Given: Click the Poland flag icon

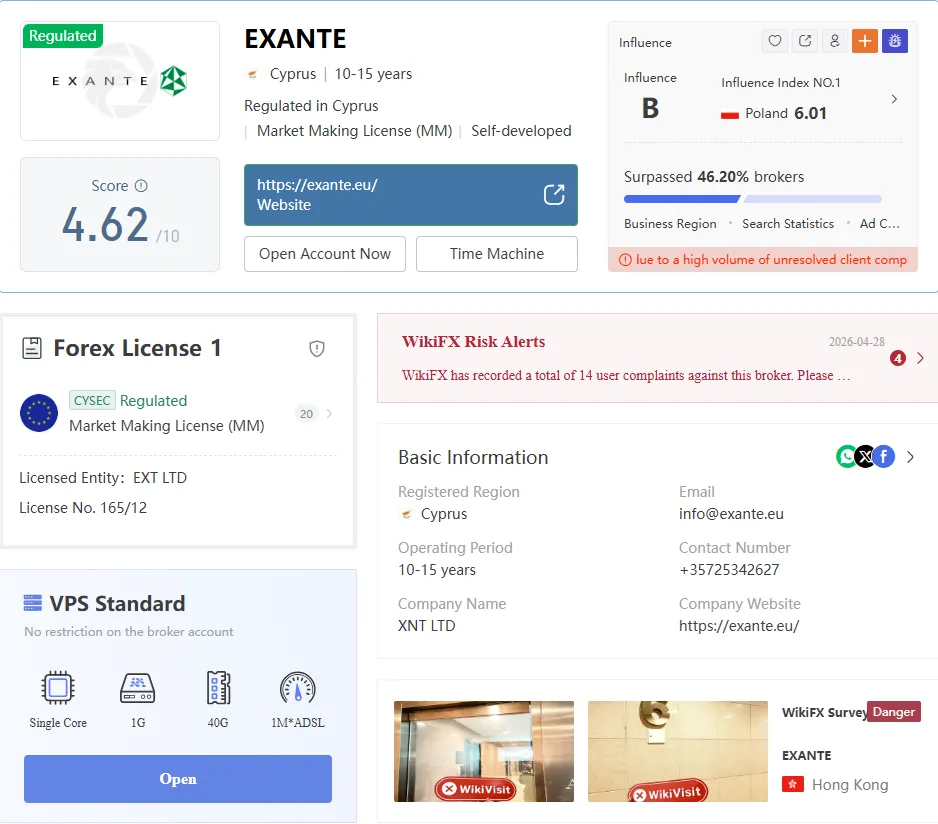Looking at the screenshot, I should coord(730,114).
